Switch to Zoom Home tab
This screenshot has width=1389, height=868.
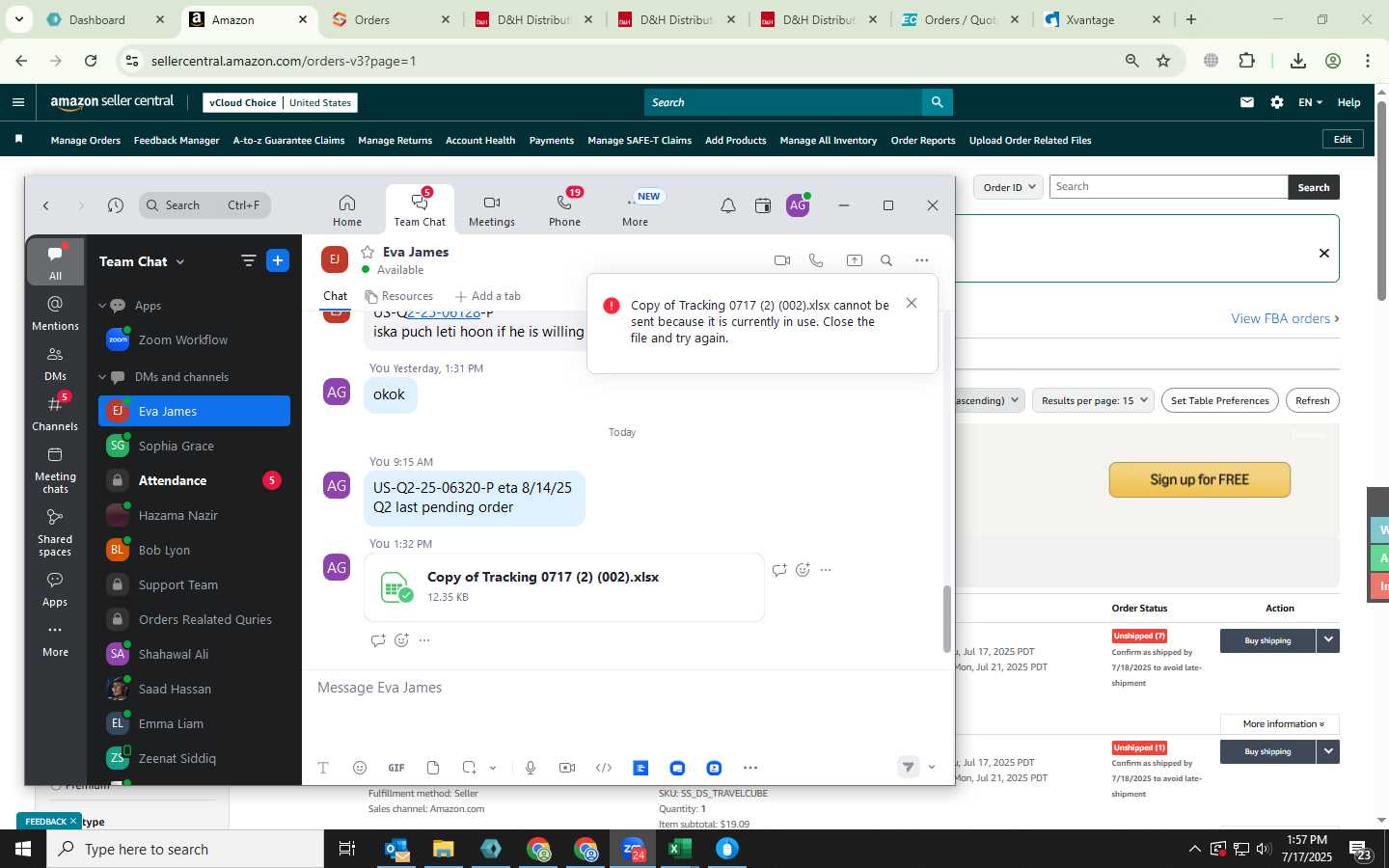tap(347, 209)
